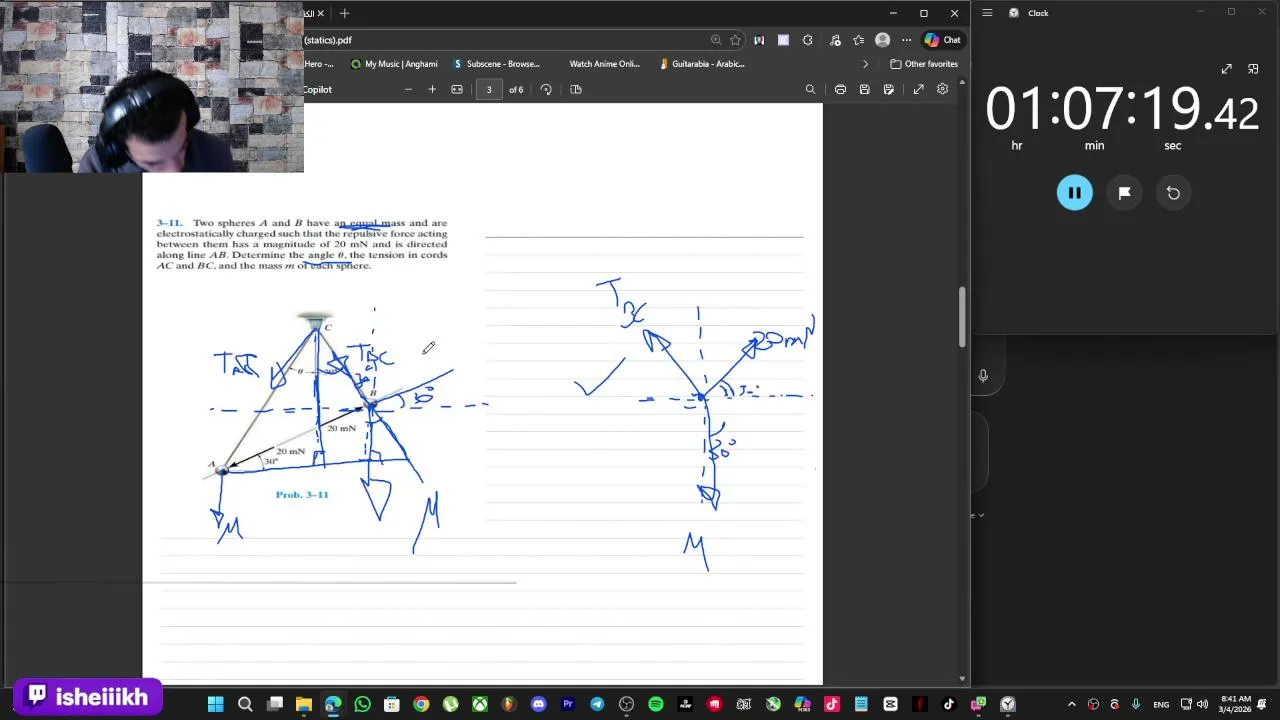Open Guitarabia bookmark
The height and width of the screenshot is (720, 1280).
[702, 64]
